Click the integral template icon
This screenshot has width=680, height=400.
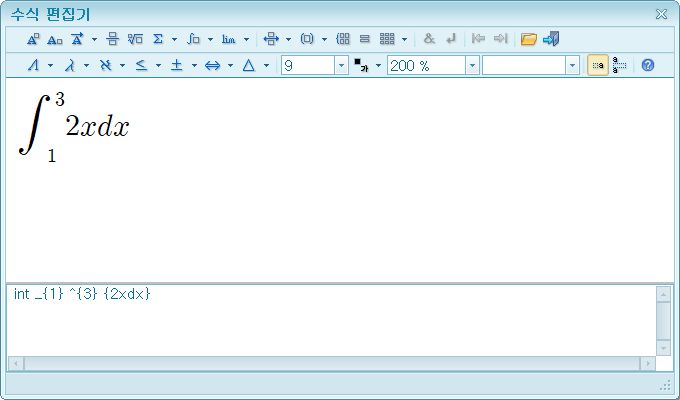point(193,39)
